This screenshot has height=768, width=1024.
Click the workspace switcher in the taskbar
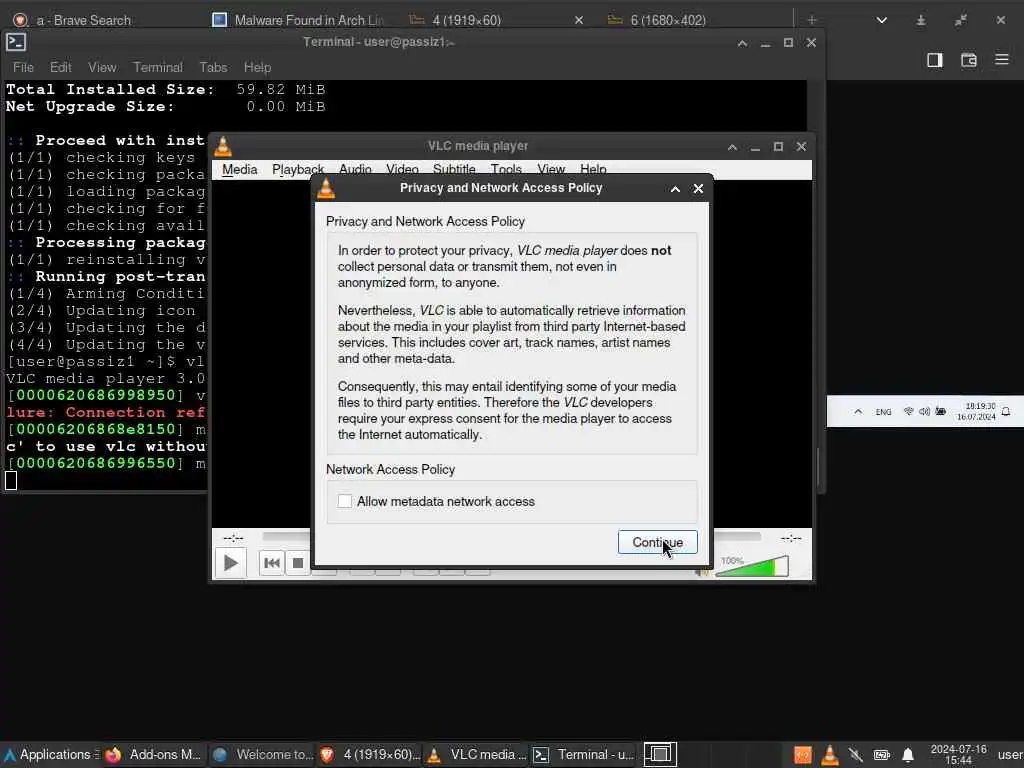(x=660, y=754)
